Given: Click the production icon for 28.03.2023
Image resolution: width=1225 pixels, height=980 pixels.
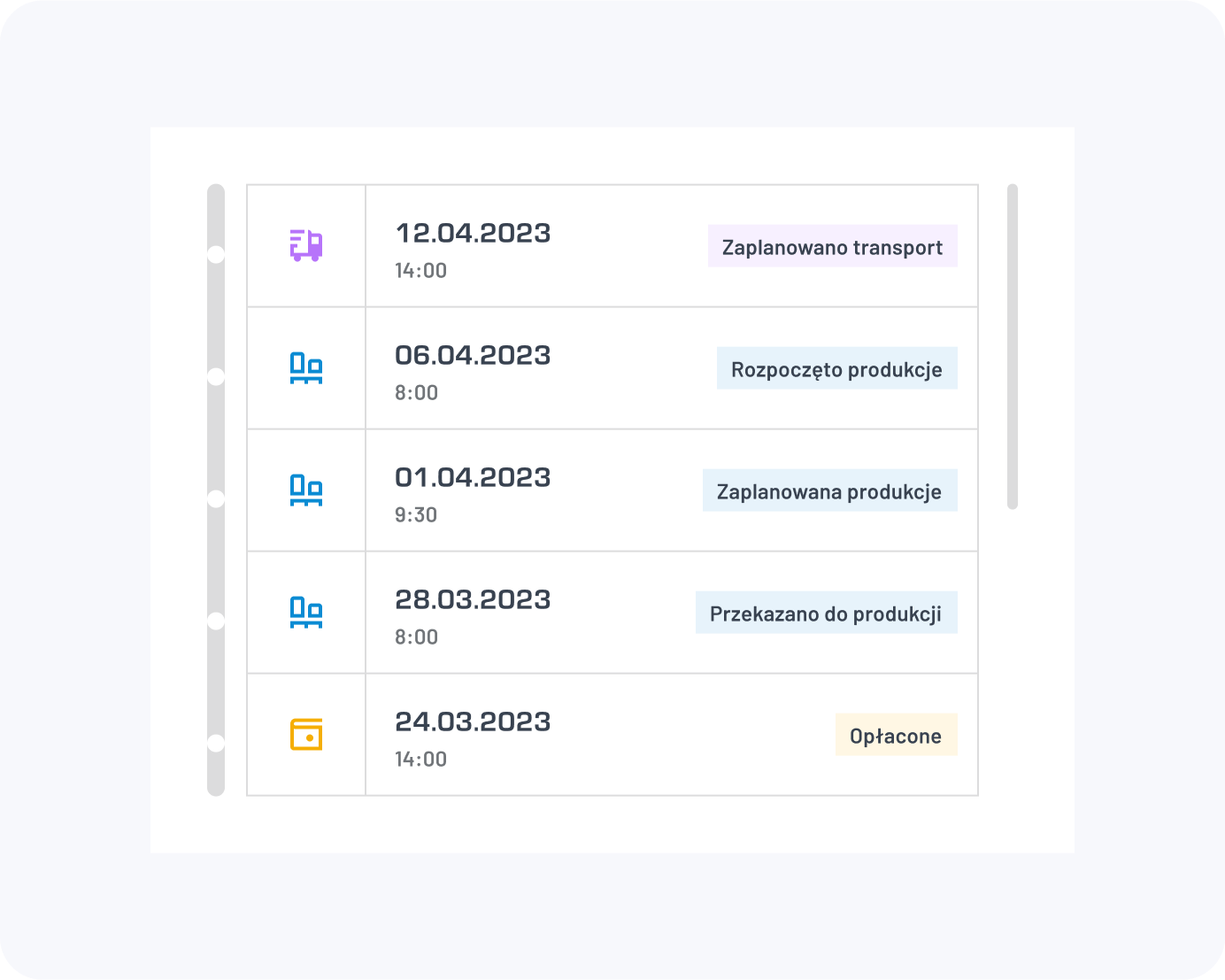Looking at the screenshot, I should [306, 612].
